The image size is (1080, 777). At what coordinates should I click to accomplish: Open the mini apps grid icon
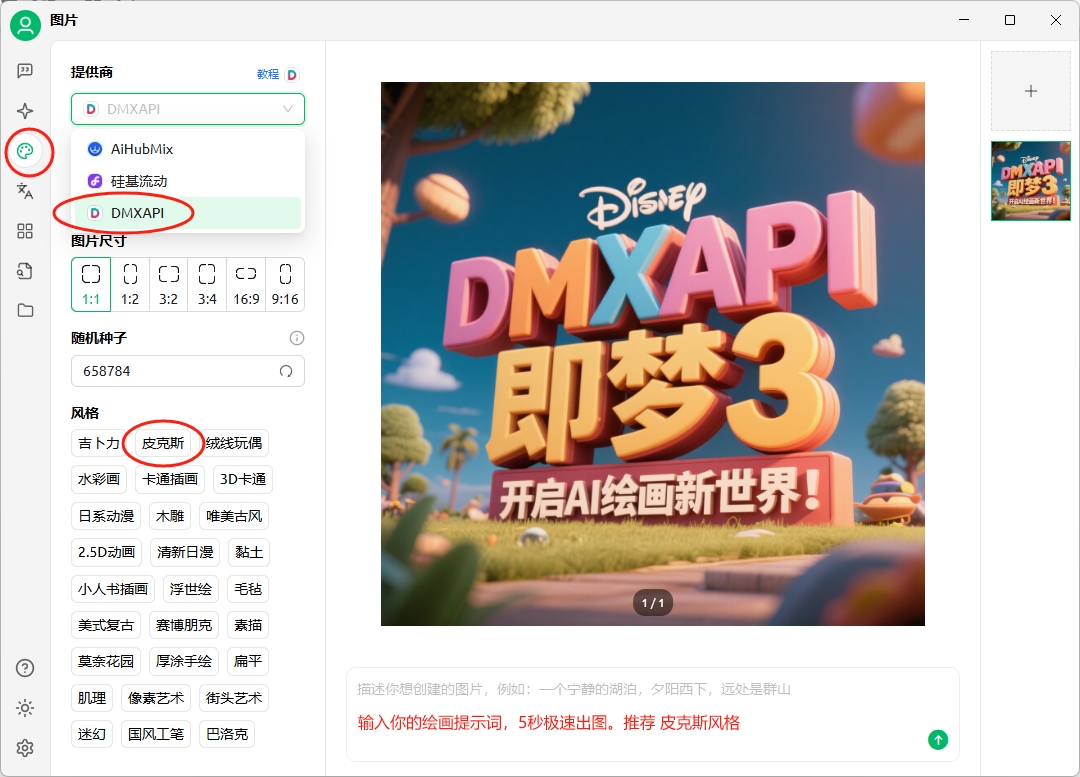coord(25,231)
